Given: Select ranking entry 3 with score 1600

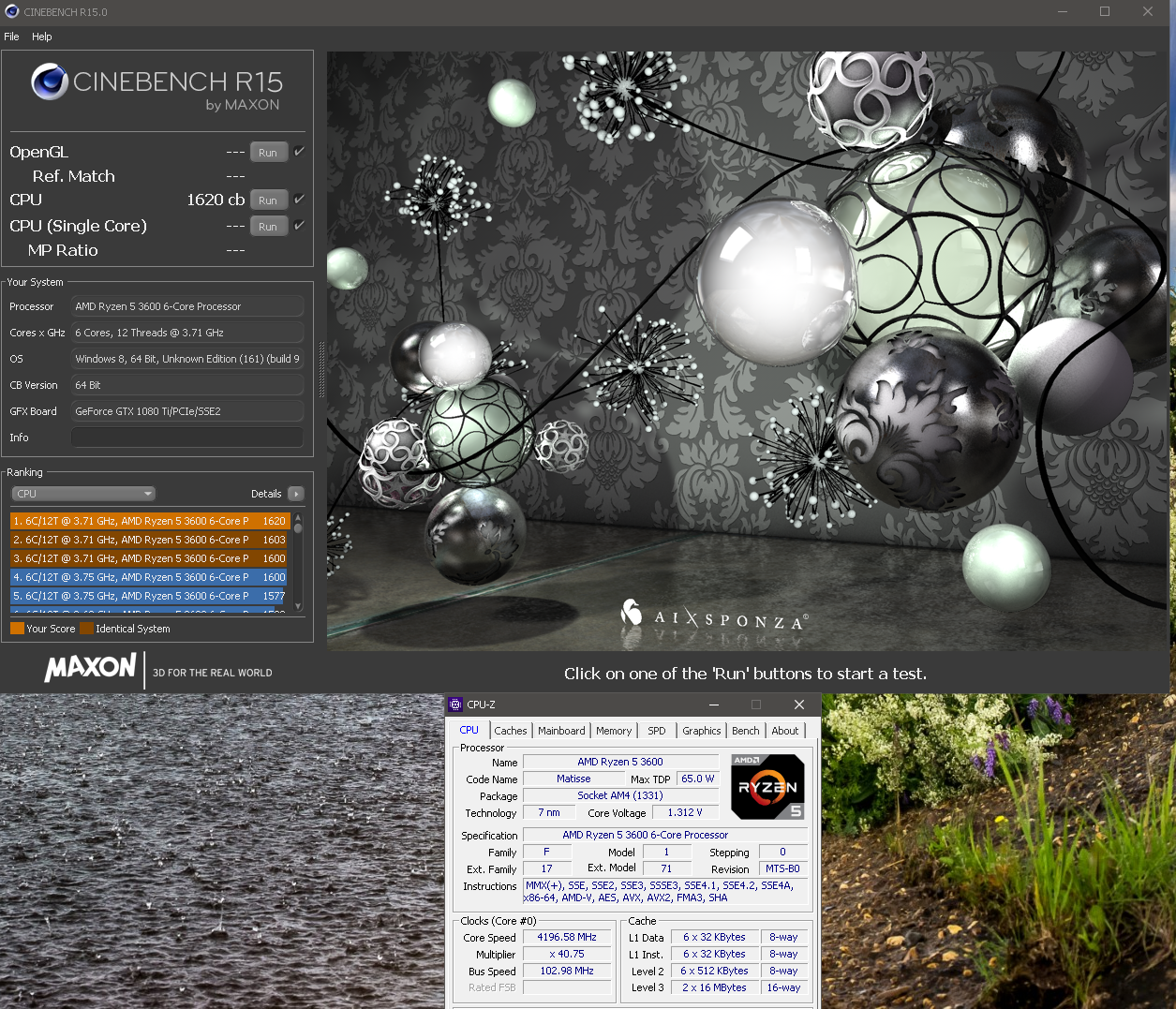Looking at the screenshot, I should 150,558.
